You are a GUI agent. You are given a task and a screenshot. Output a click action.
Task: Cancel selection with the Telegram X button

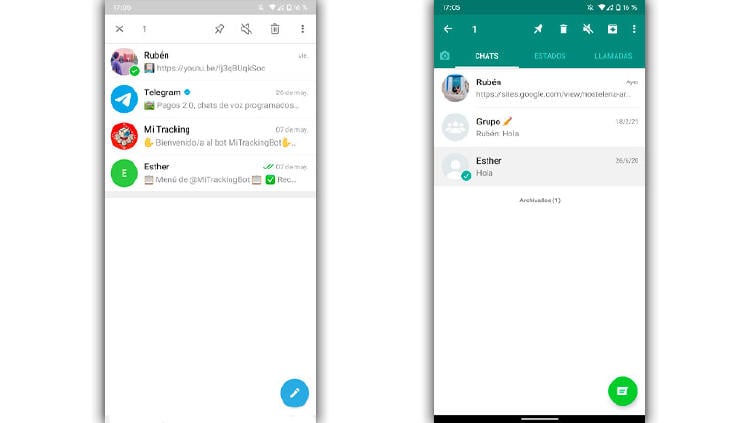point(120,29)
